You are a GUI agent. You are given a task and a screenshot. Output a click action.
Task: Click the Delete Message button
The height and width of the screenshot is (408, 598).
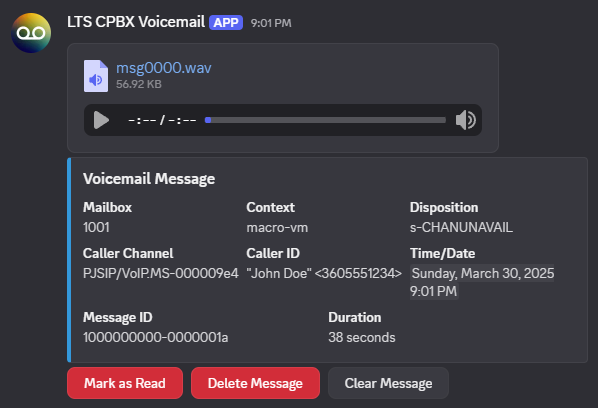pos(255,383)
